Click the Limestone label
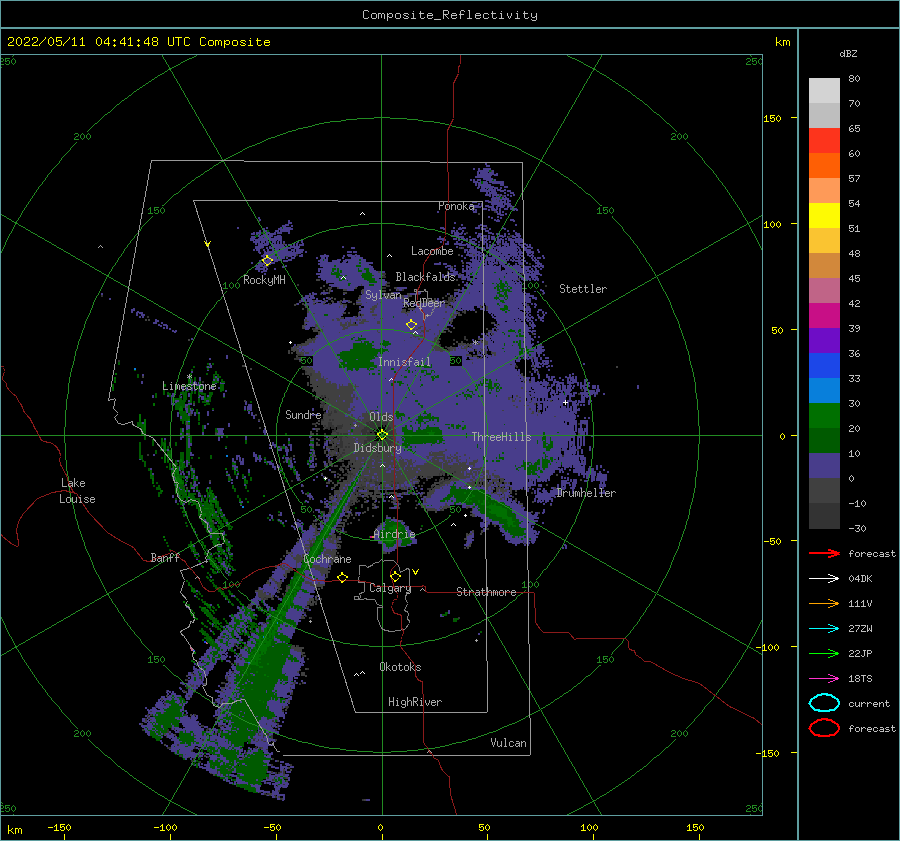Screen dimensions: 900x841 (x=189, y=386)
